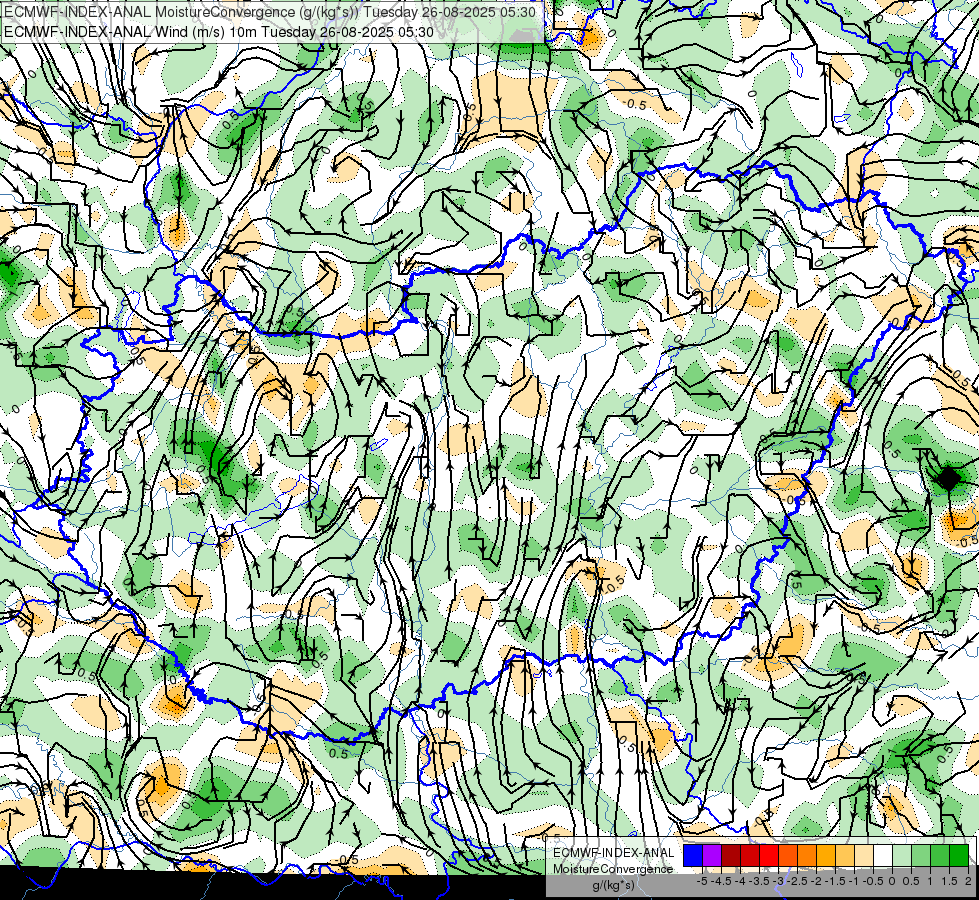Select the purple legend color swatch
This screenshot has height=900, width=979.
[712, 855]
